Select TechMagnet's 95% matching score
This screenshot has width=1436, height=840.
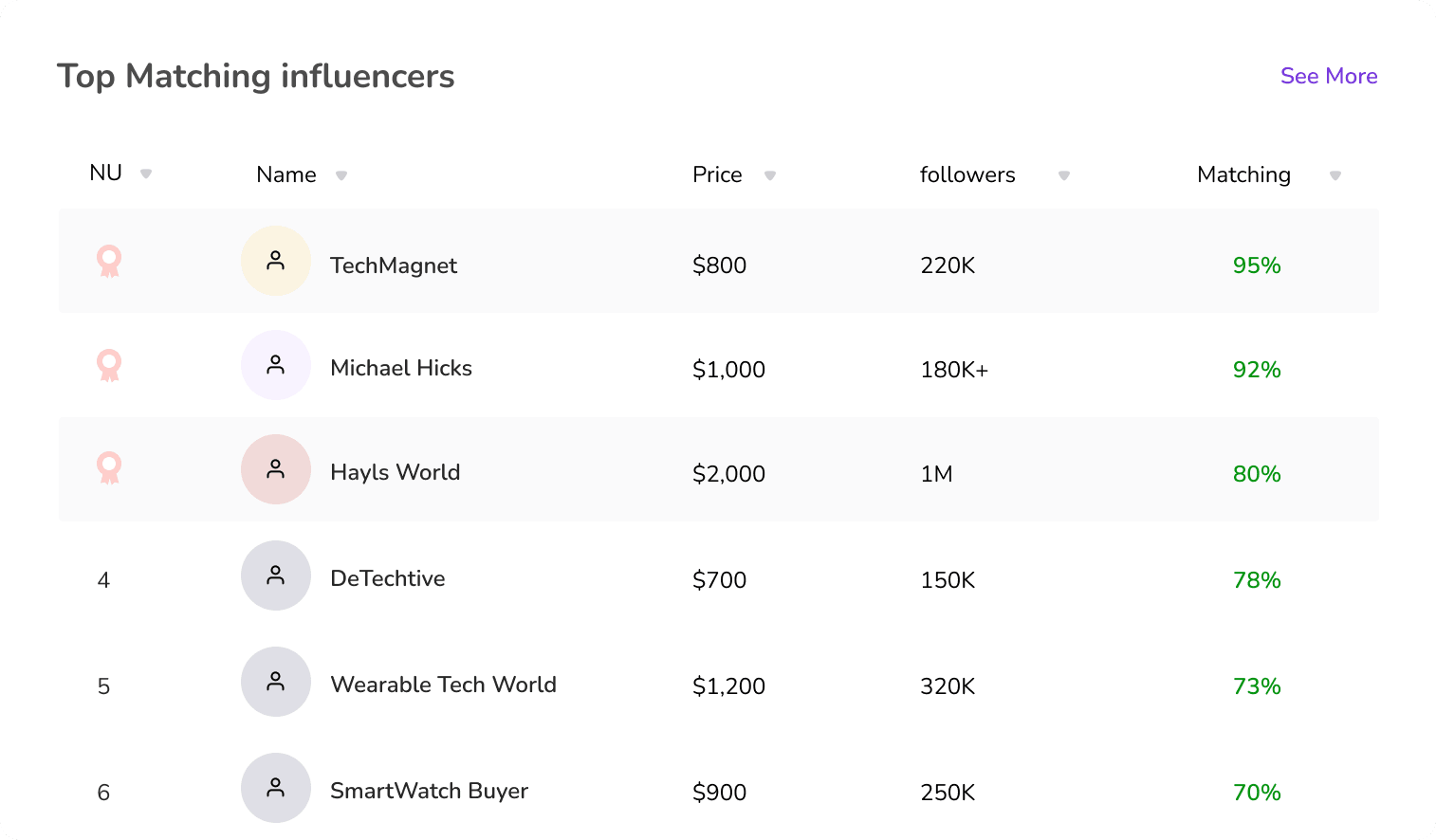point(1257,265)
